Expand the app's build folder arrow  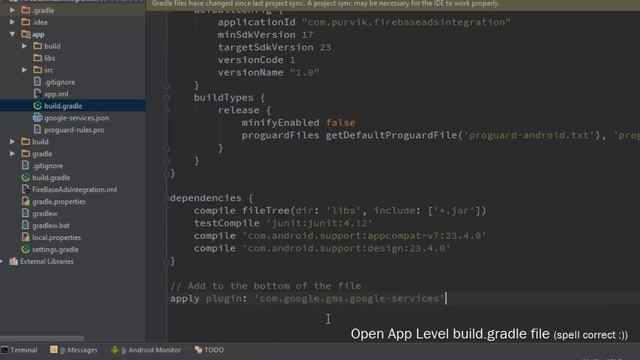(24, 46)
